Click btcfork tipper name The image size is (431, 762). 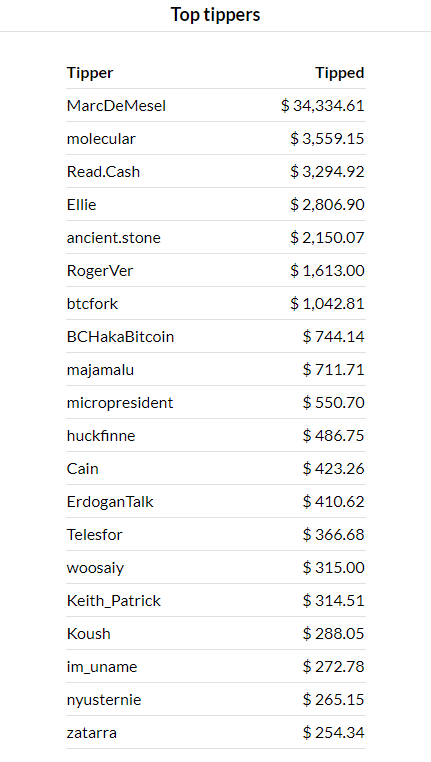[92, 304]
